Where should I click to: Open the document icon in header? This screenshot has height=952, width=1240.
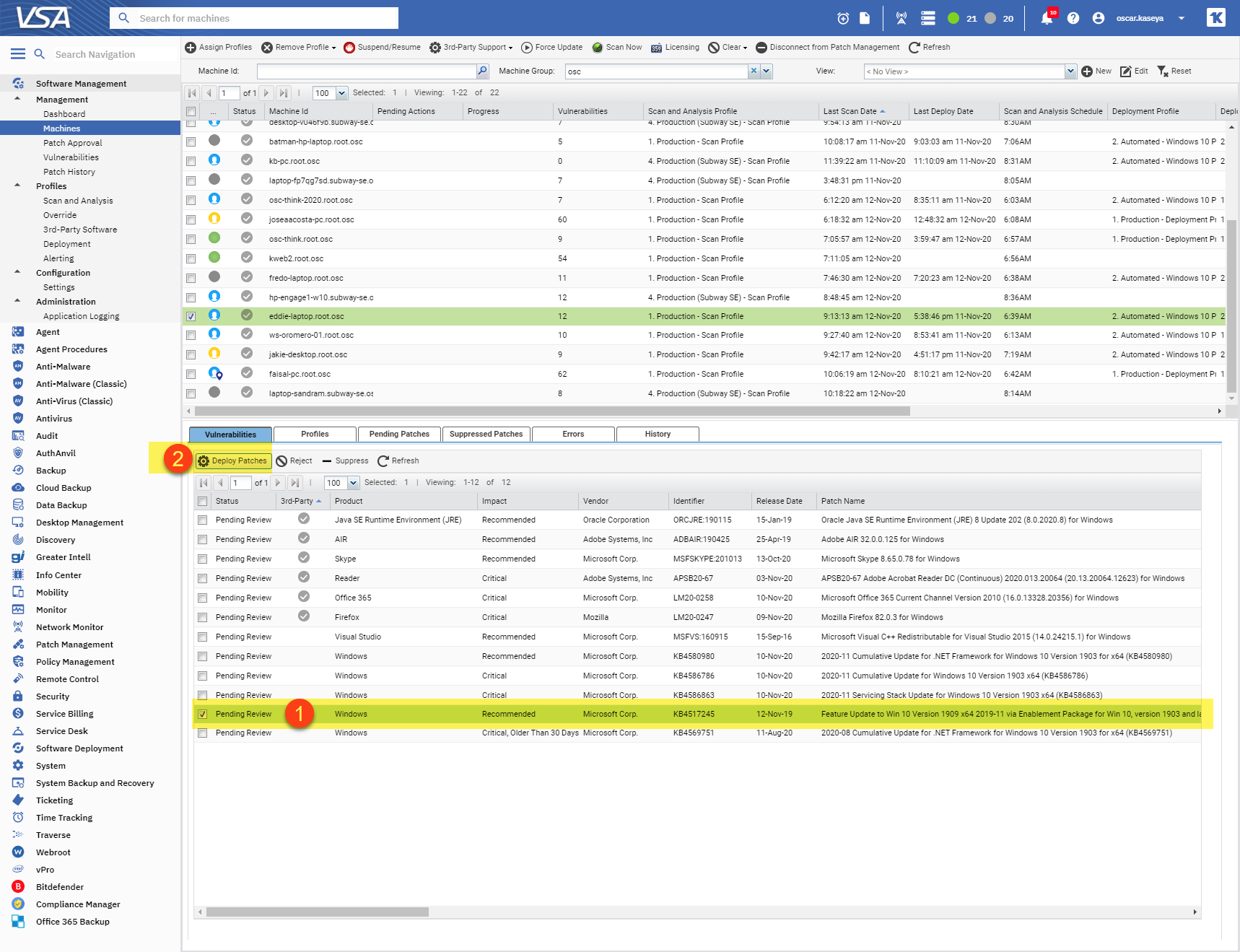[865, 18]
